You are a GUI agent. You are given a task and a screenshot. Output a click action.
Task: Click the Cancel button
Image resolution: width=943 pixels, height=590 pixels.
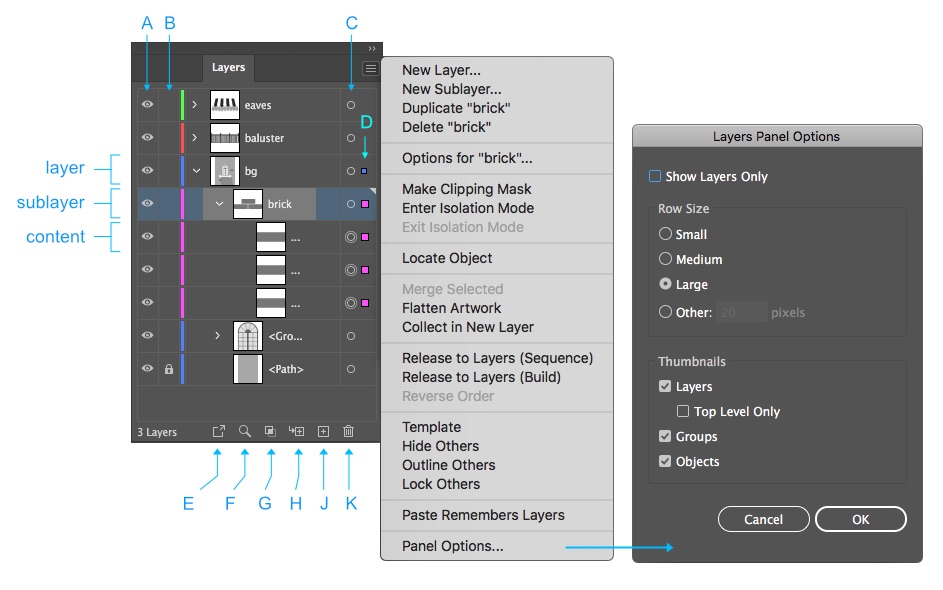point(763,519)
